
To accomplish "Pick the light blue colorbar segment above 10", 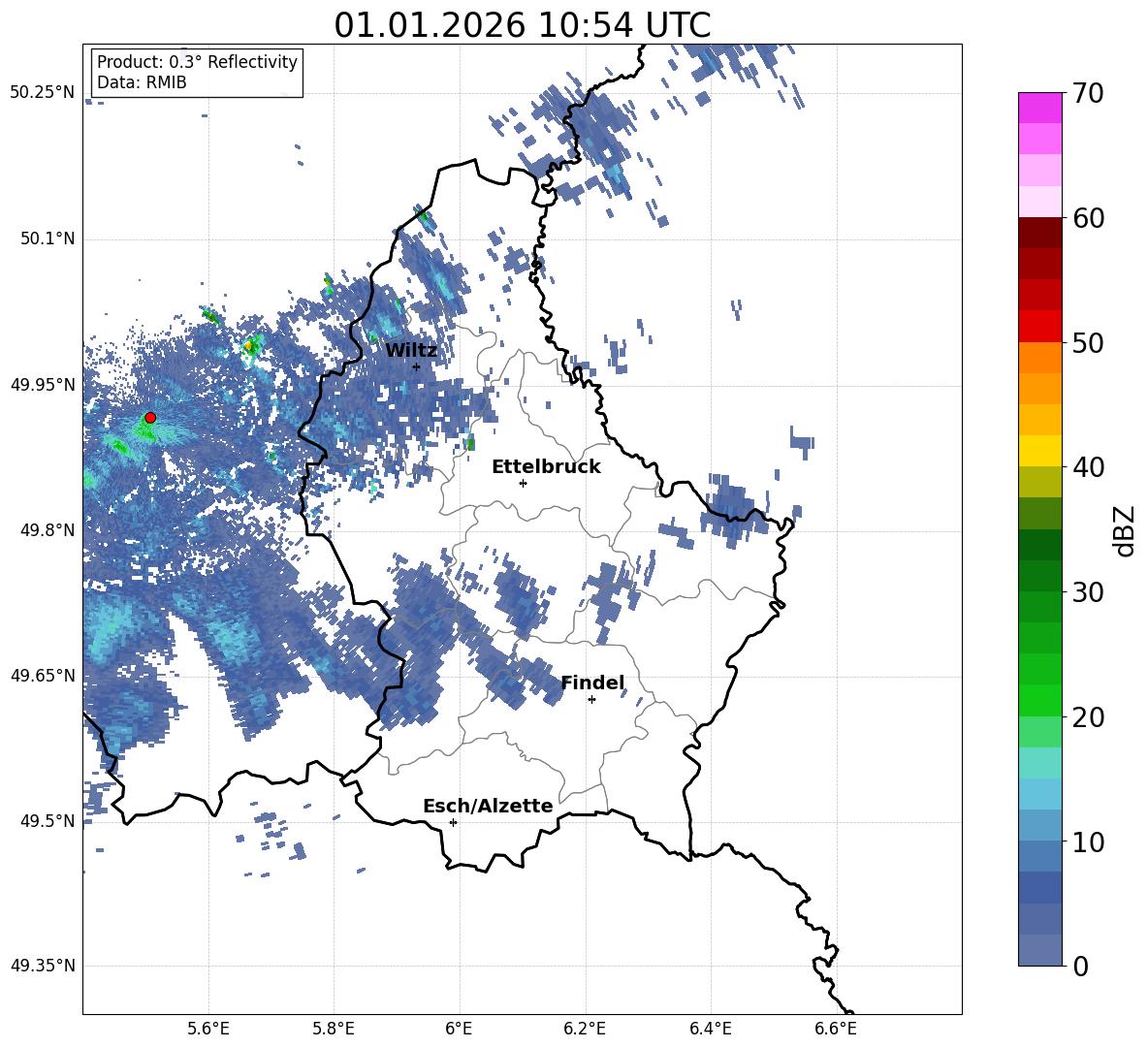I will pos(1039,825).
